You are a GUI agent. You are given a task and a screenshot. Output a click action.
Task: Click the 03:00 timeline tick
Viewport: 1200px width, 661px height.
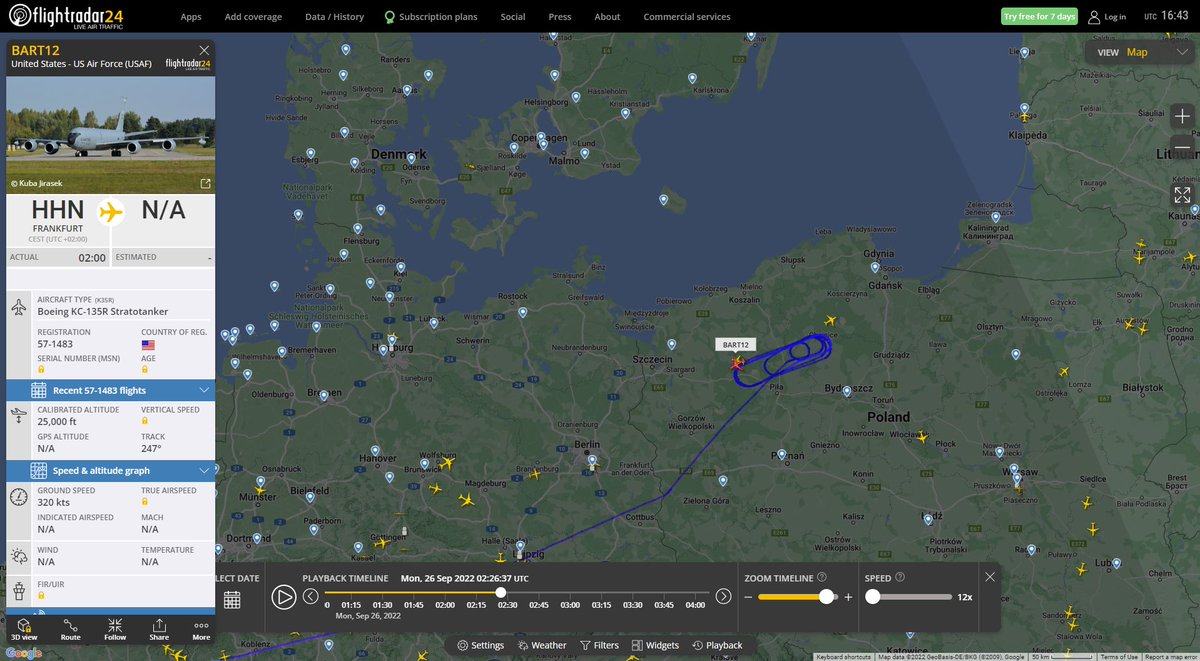click(570, 605)
